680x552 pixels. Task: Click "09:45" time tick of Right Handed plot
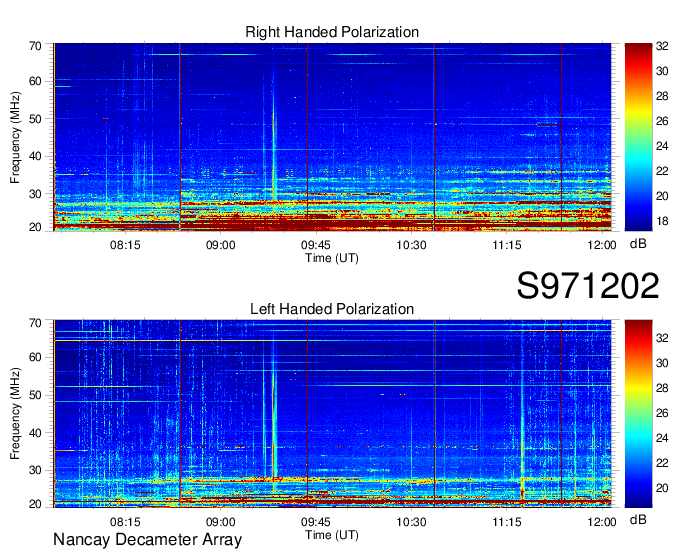[316, 245]
